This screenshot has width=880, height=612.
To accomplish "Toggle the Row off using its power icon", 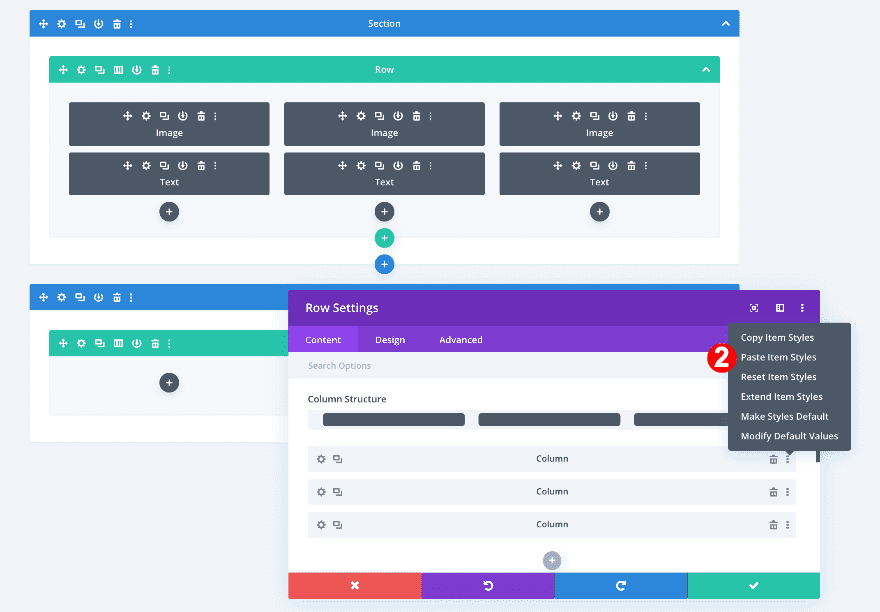I will [x=137, y=70].
